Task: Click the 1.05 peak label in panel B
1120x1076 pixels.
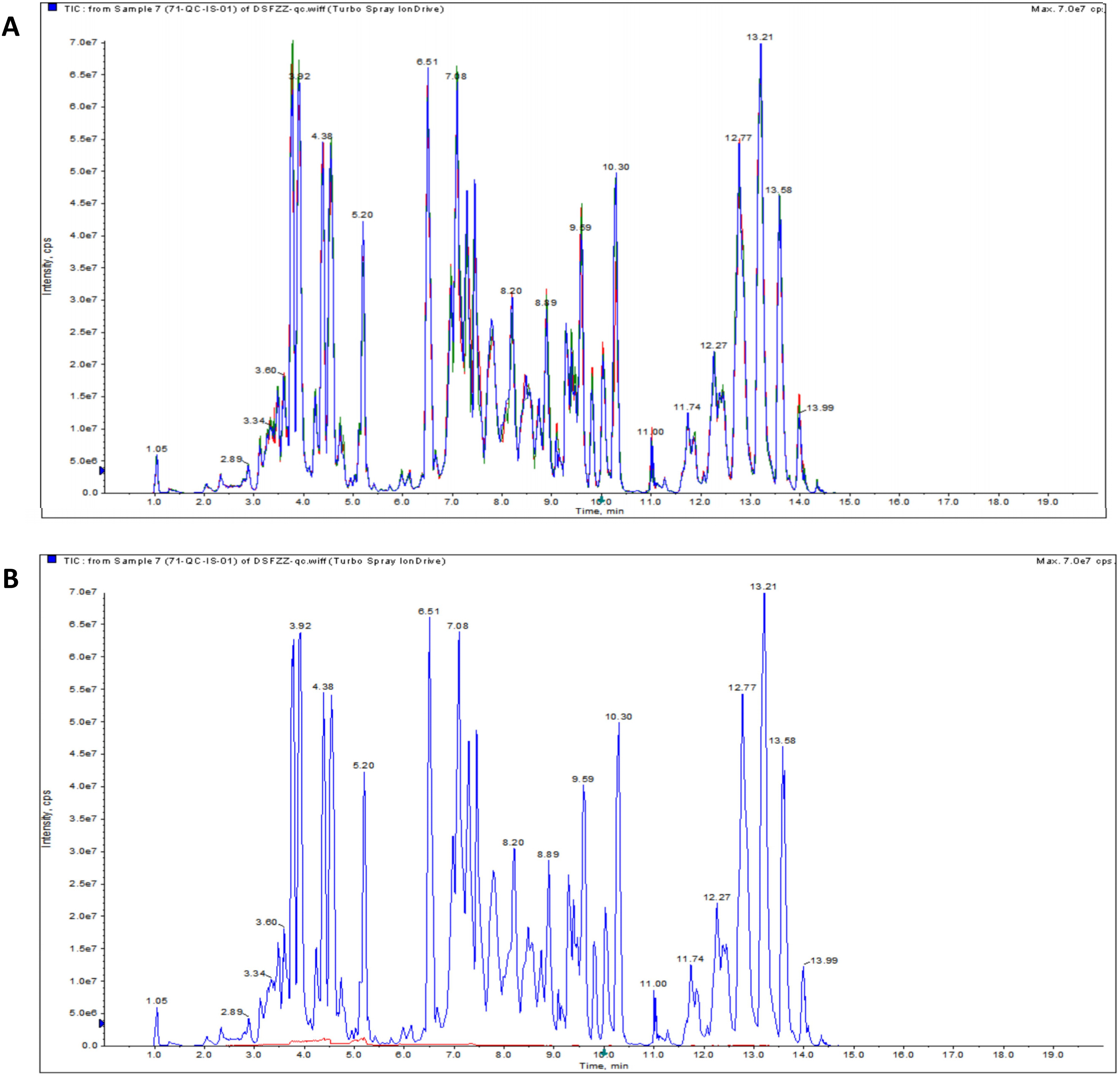Action: click(156, 1000)
